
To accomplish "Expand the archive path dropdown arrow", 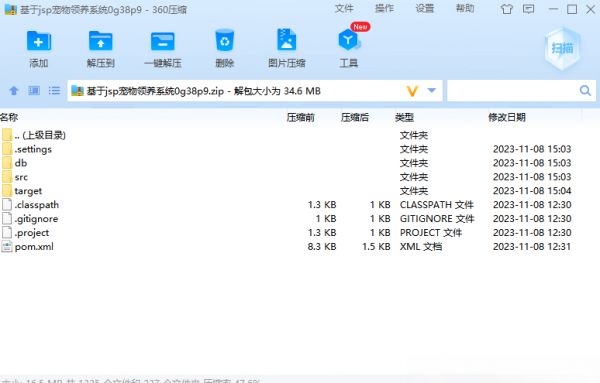I will [x=432, y=91].
